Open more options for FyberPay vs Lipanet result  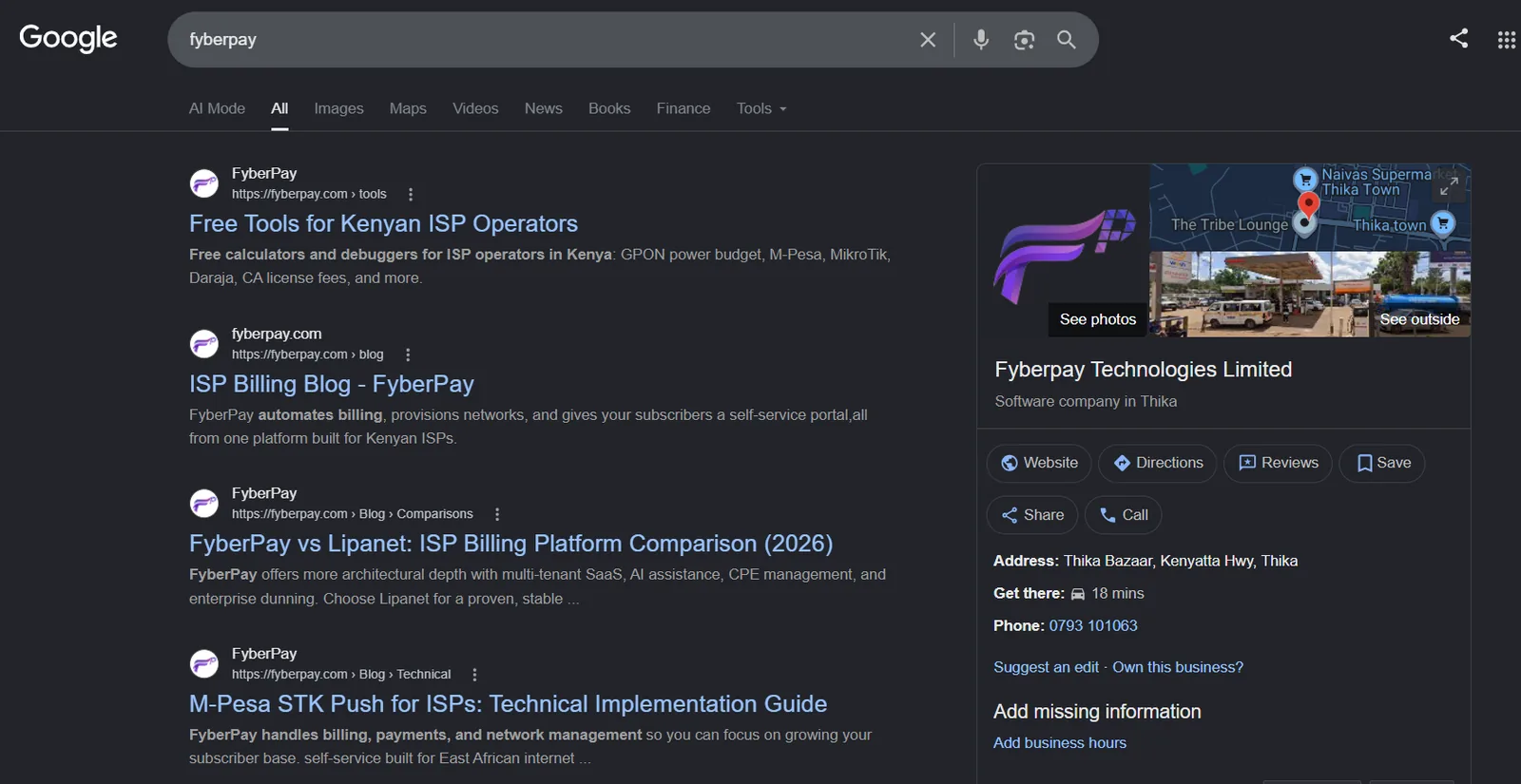click(497, 514)
